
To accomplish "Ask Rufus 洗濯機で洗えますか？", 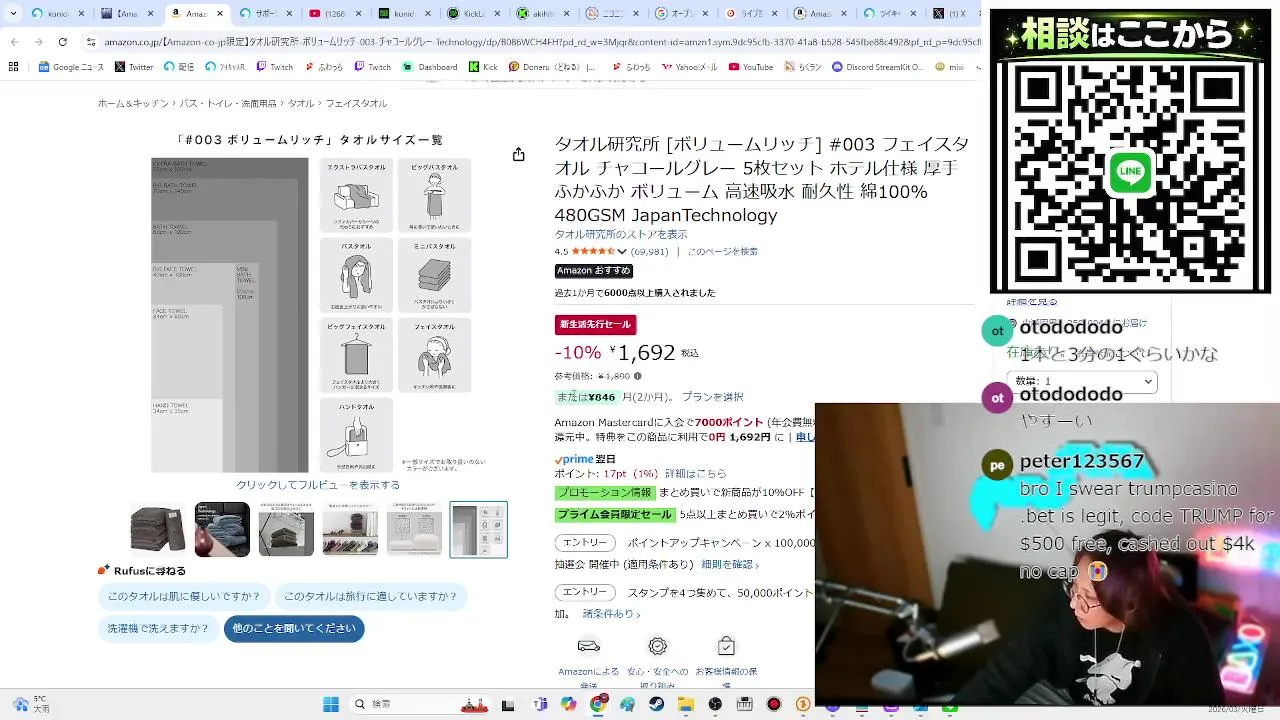I will point(158,628).
